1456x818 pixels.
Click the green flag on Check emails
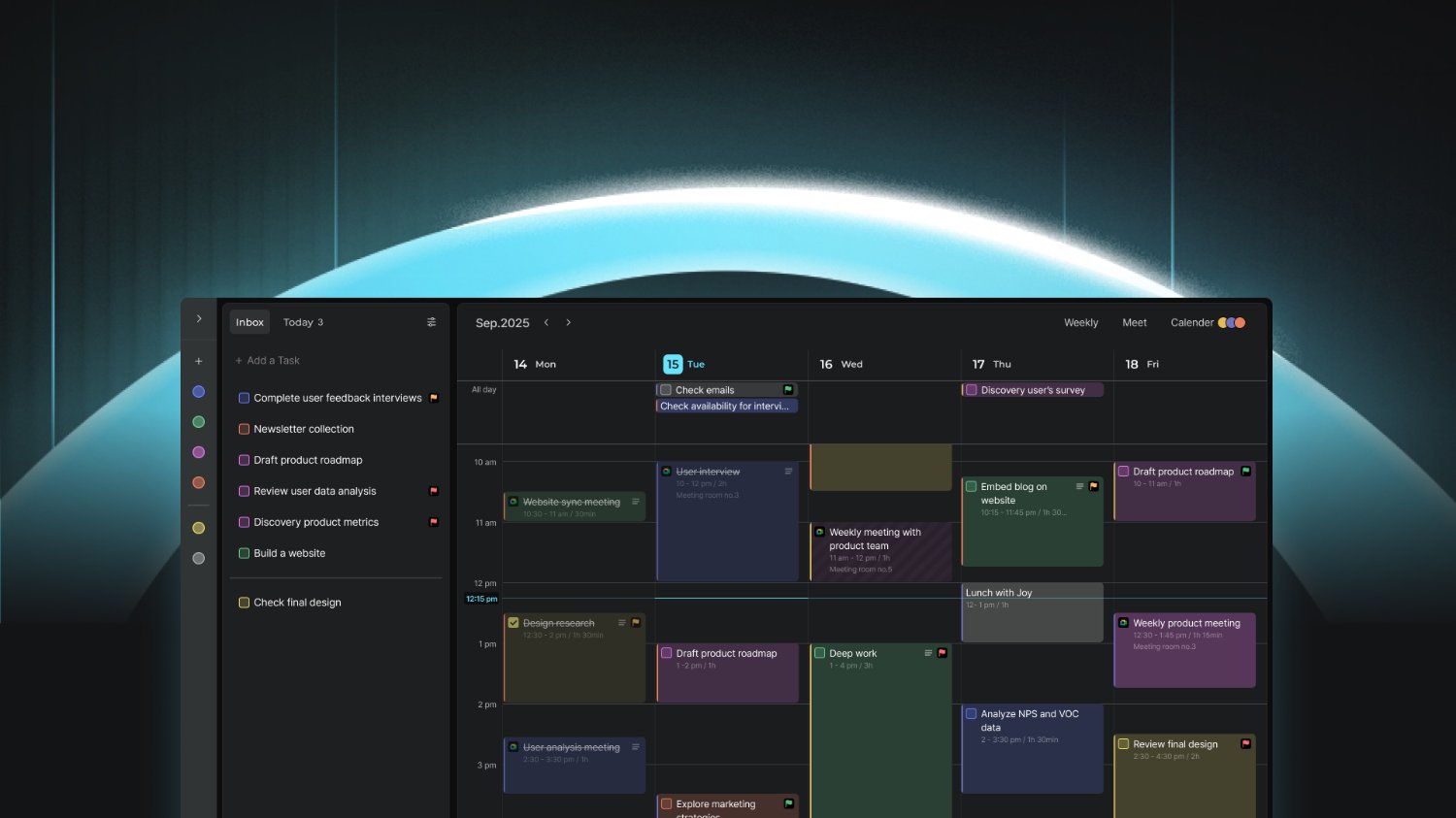coord(788,390)
